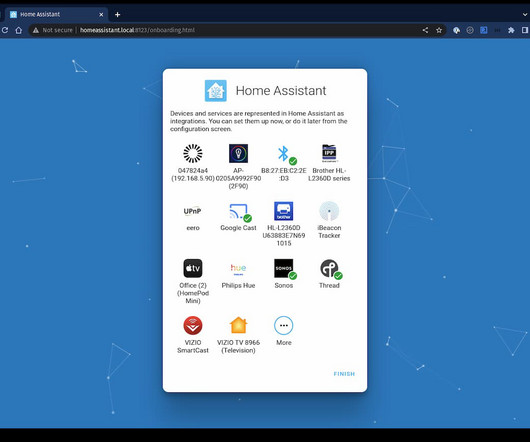The width and height of the screenshot is (530, 442).
Task: Bookmark this page with the star icon
Action: pos(439,30)
